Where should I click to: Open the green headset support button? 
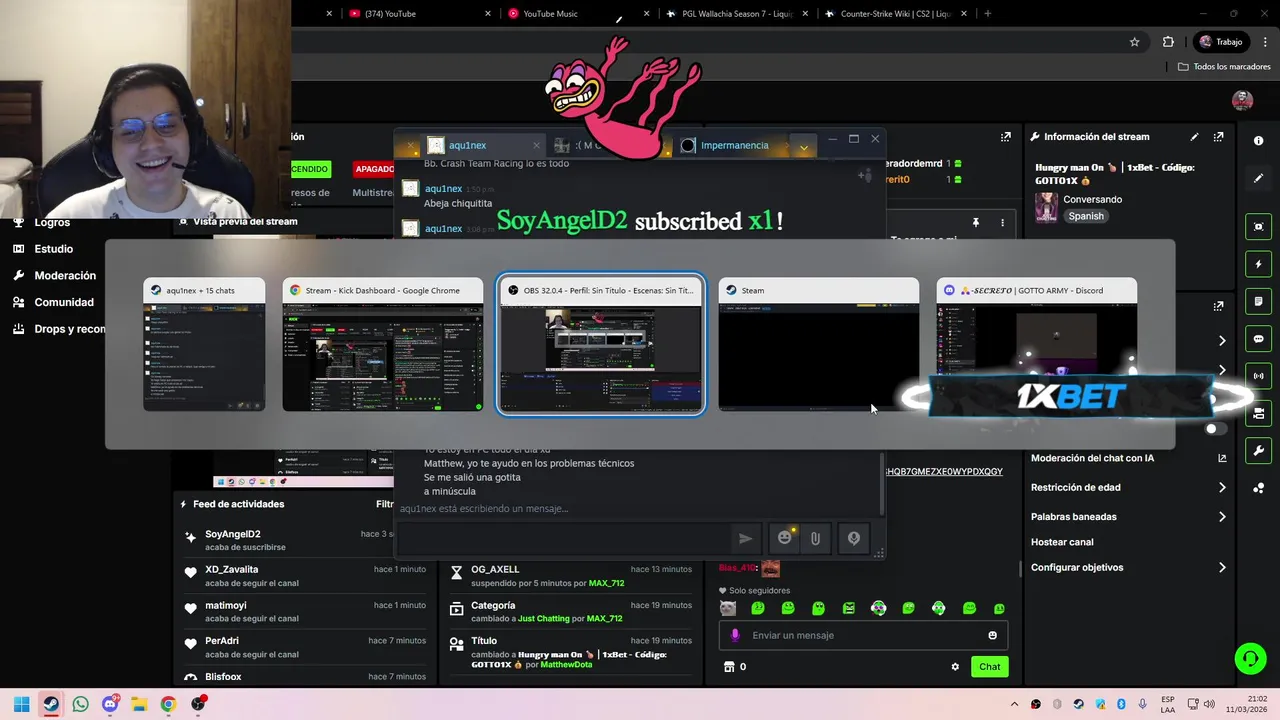coord(1250,658)
